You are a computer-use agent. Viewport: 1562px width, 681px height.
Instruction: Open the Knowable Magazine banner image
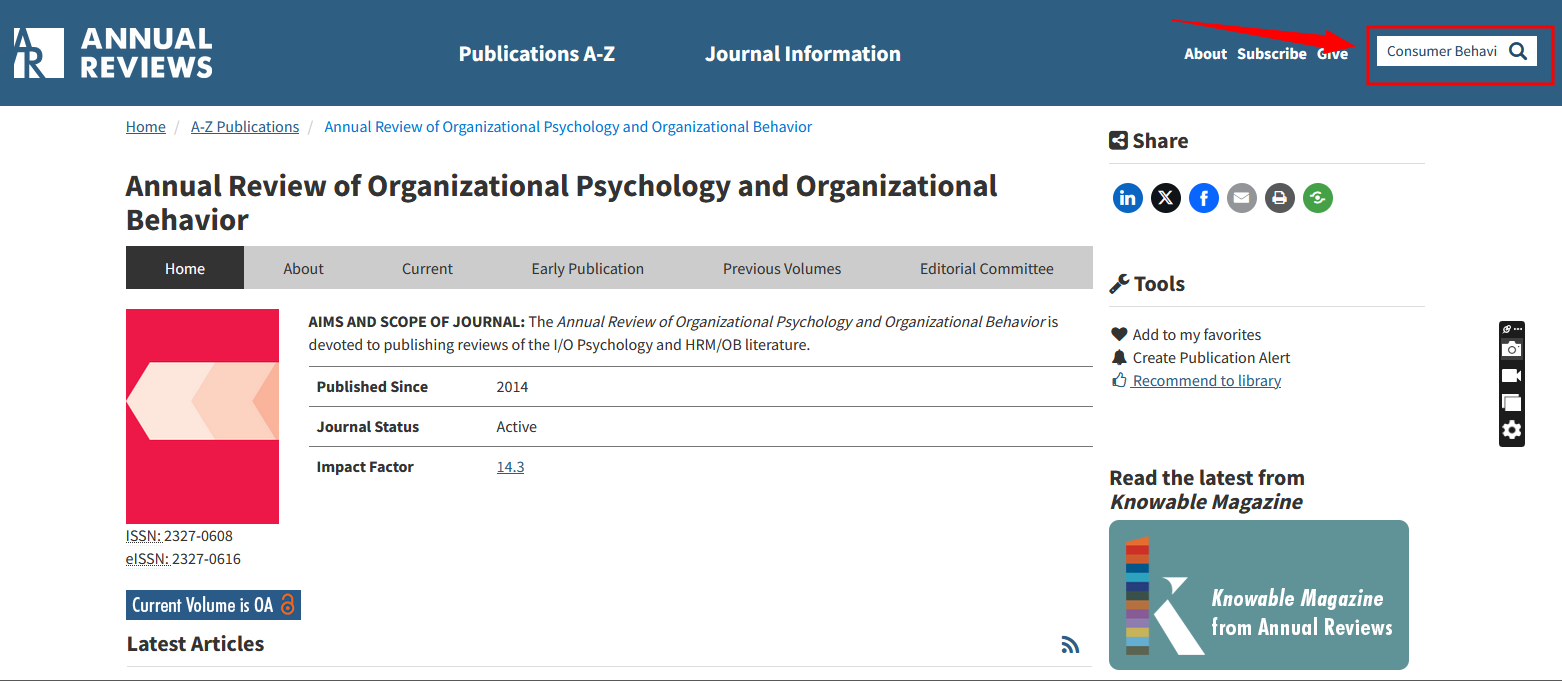(1258, 595)
